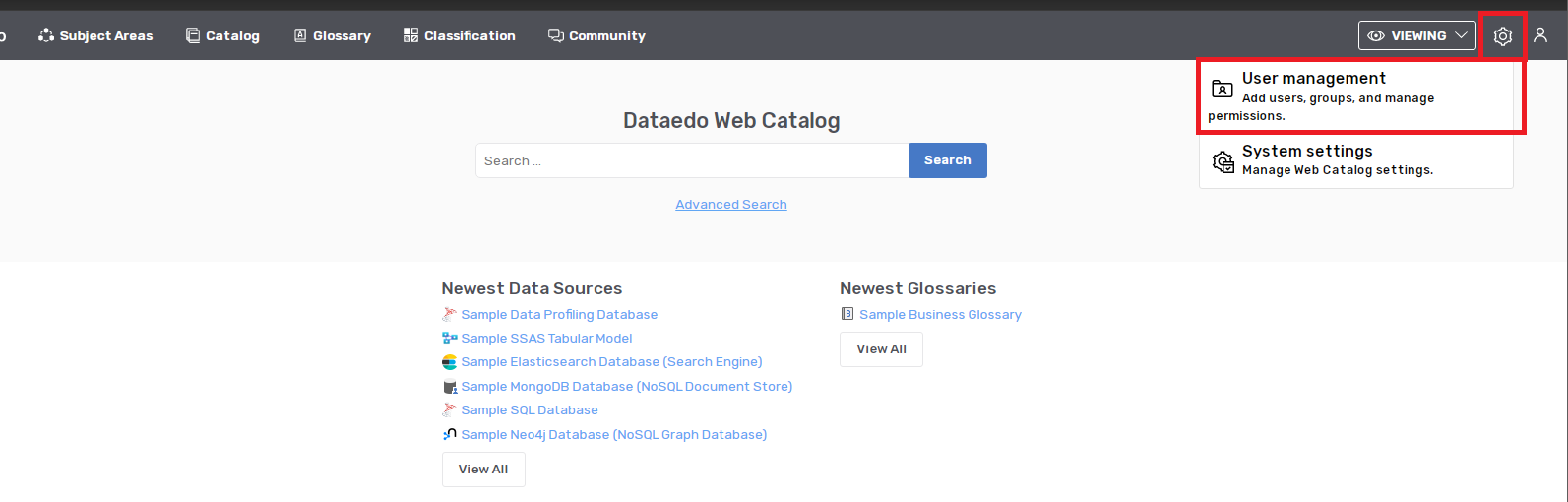1568x502 pixels.
Task: Open Sample Business Glossary link
Action: (x=940, y=315)
